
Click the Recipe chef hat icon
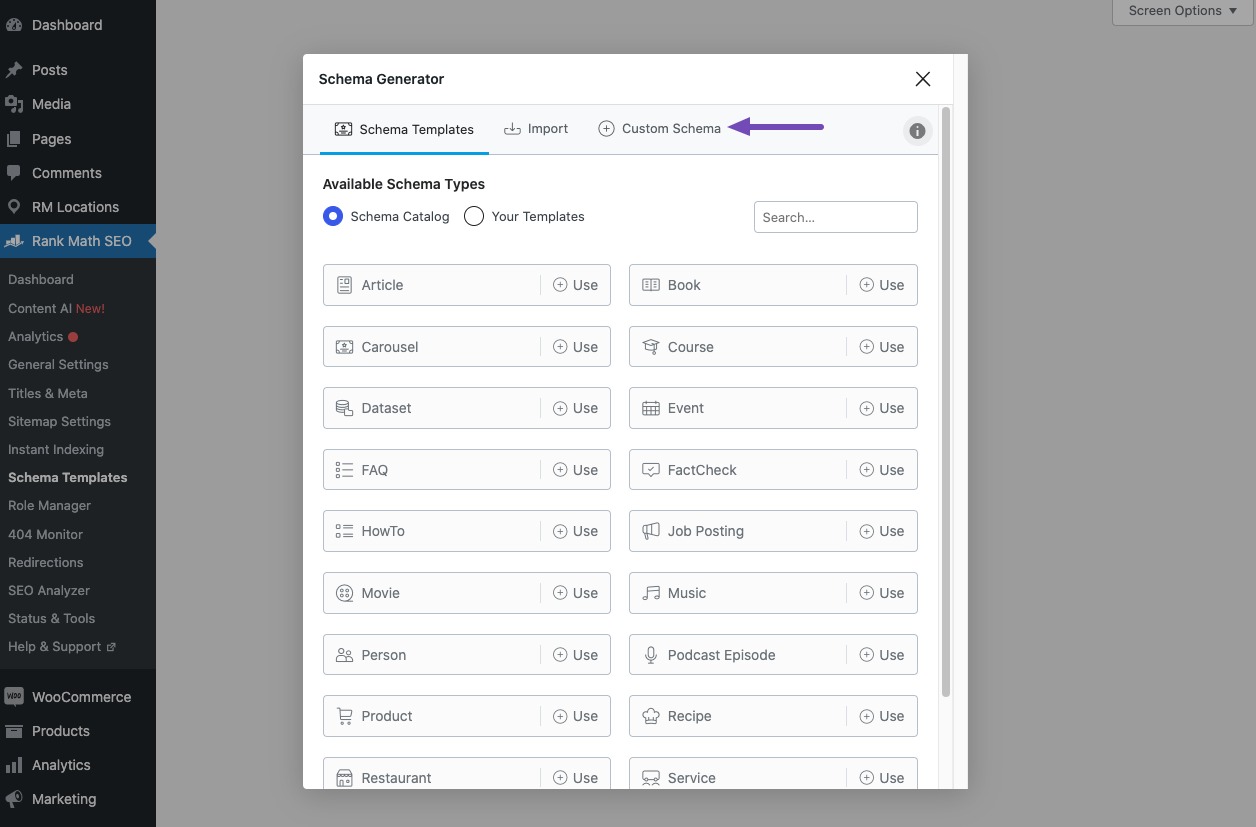point(650,716)
